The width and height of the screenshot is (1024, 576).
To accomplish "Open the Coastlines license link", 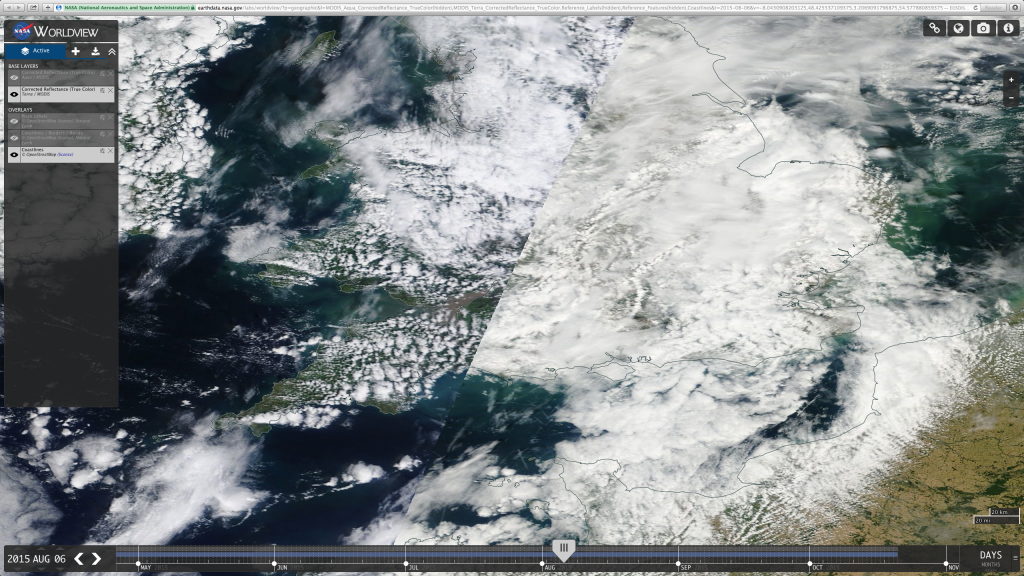I will pyautogui.click(x=65, y=155).
